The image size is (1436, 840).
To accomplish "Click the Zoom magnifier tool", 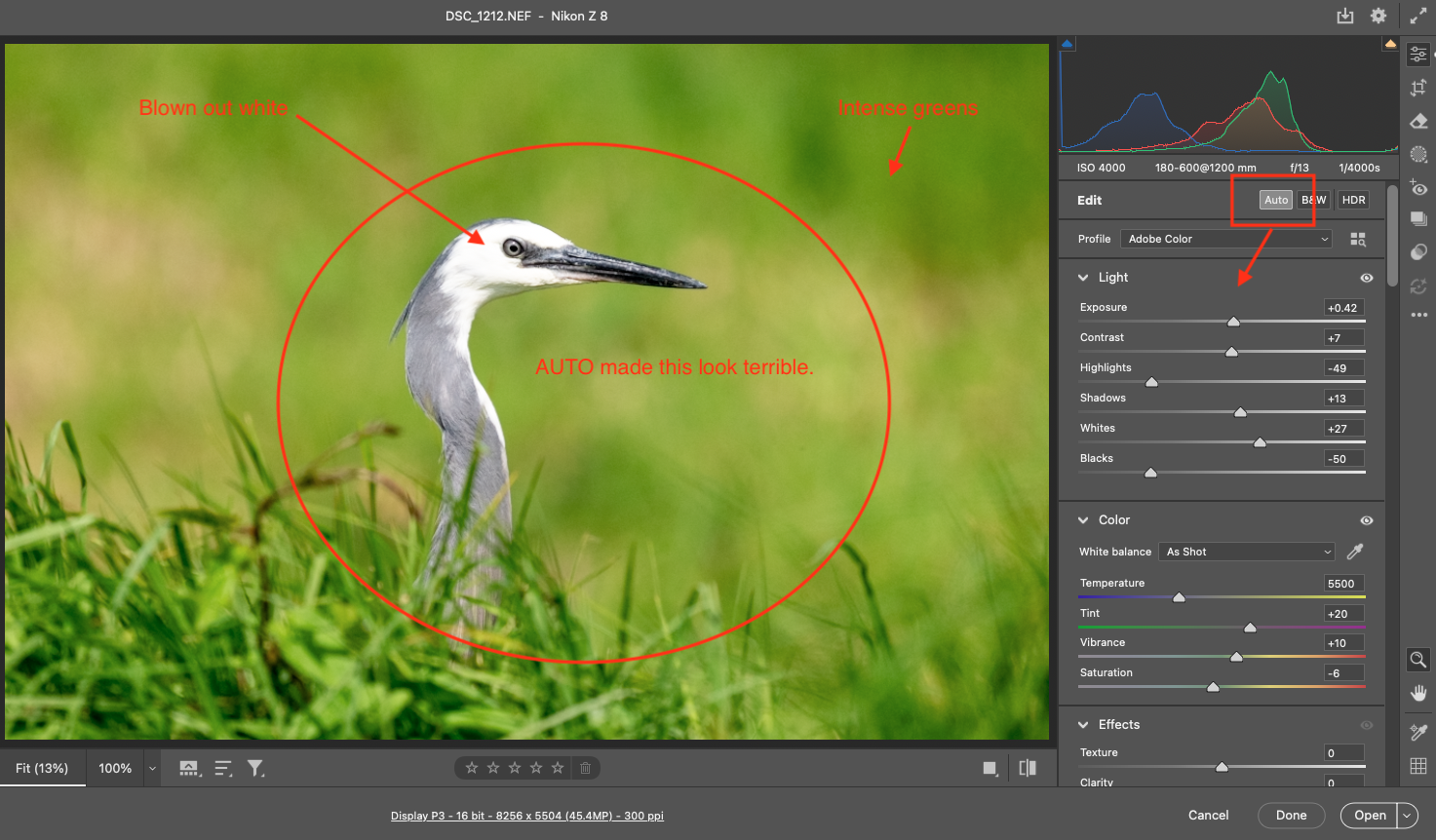I will (1418, 660).
